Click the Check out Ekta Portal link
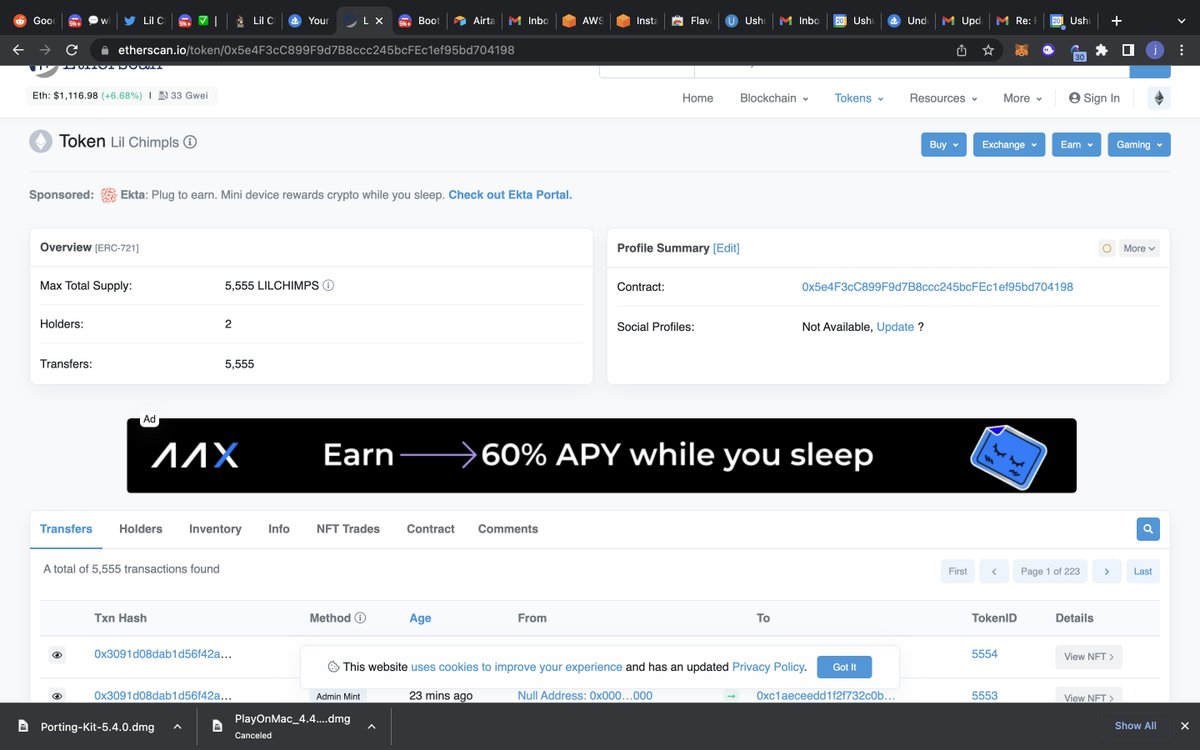1200x750 pixels. click(x=510, y=195)
